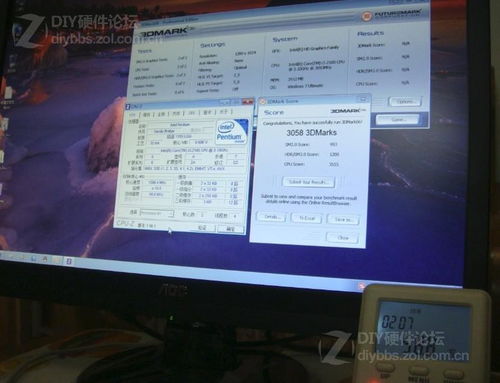Open processor selection dropdown in CPU-Z
Screen dimensions: 500x383
[156, 213]
